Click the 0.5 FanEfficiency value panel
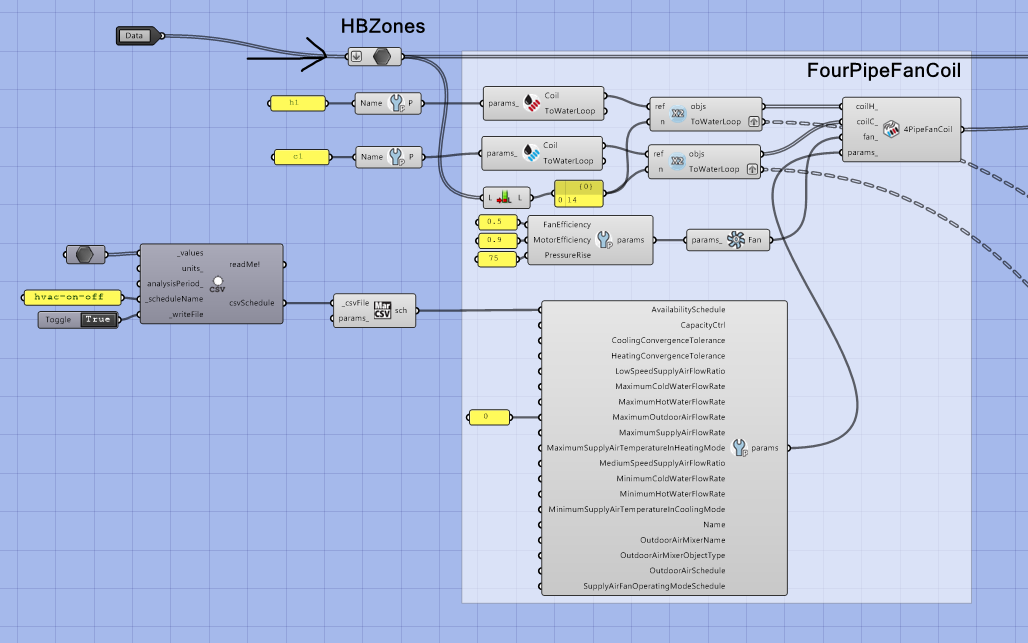This screenshot has width=1028, height=643. pyautogui.click(x=498, y=222)
